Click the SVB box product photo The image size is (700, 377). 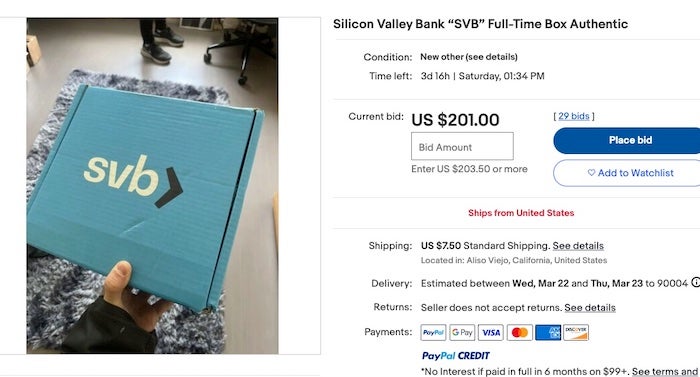[x=152, y=186]
